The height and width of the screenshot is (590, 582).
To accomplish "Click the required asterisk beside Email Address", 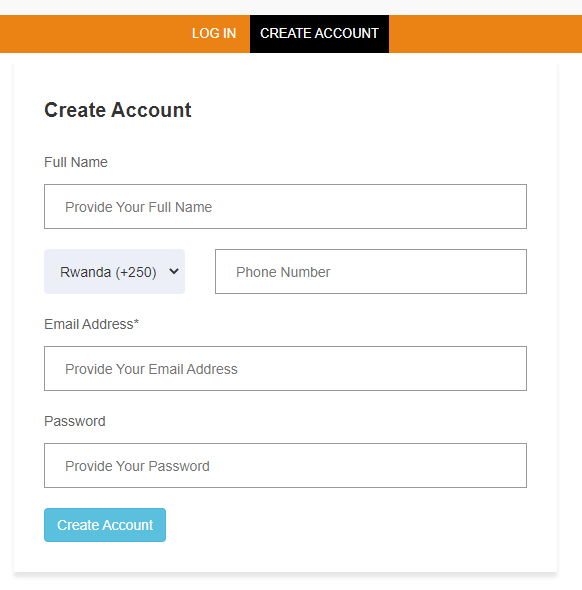I will (136, 322).
